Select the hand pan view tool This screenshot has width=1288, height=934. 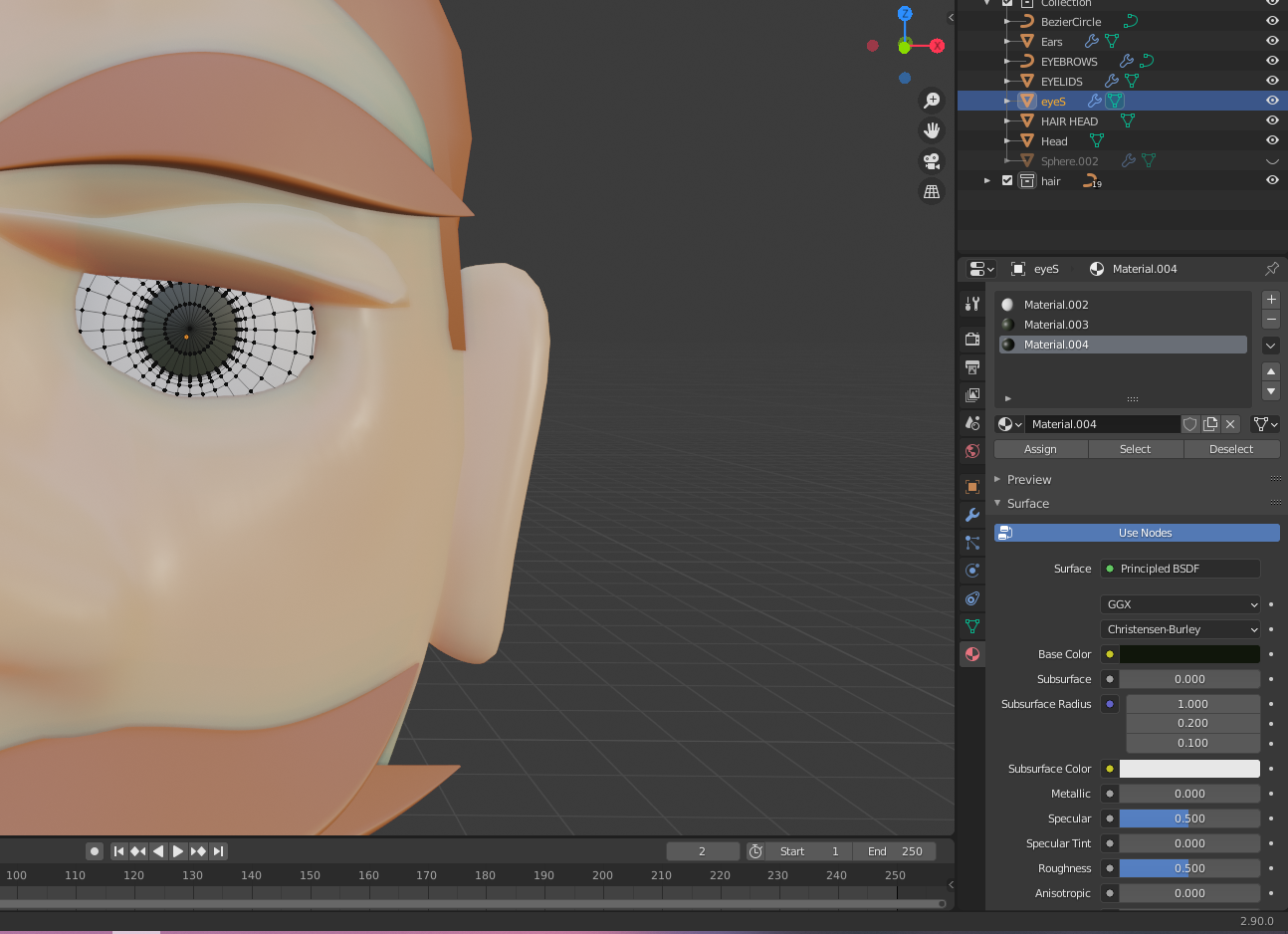pyautogui.click(x=932, y=130)
